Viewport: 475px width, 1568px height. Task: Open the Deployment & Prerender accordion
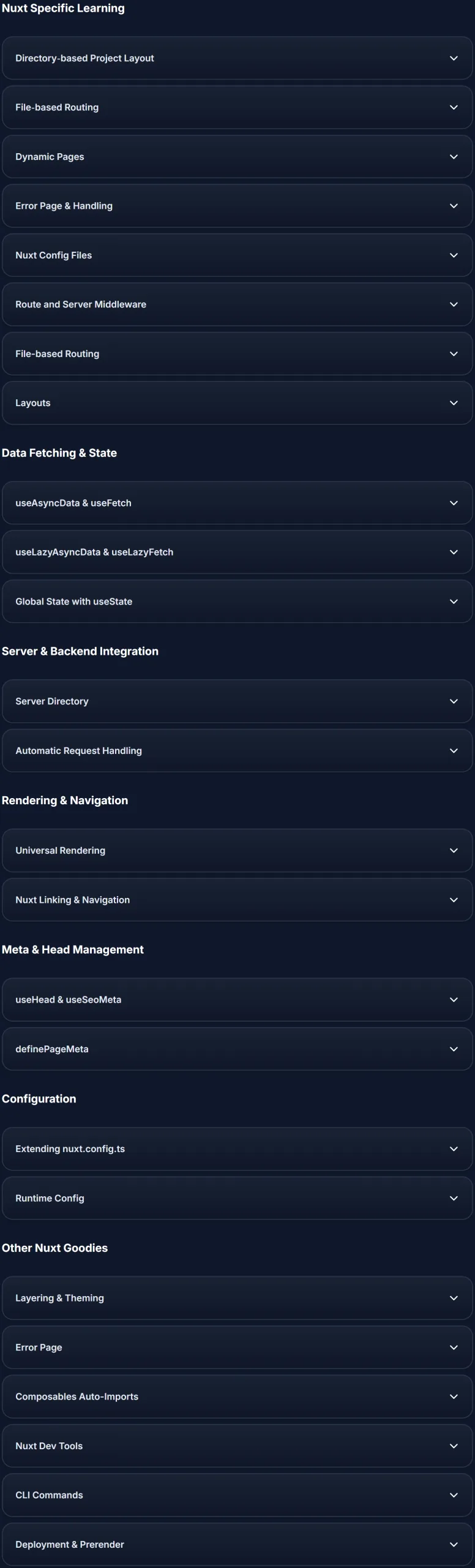[x=237, y=1545]
